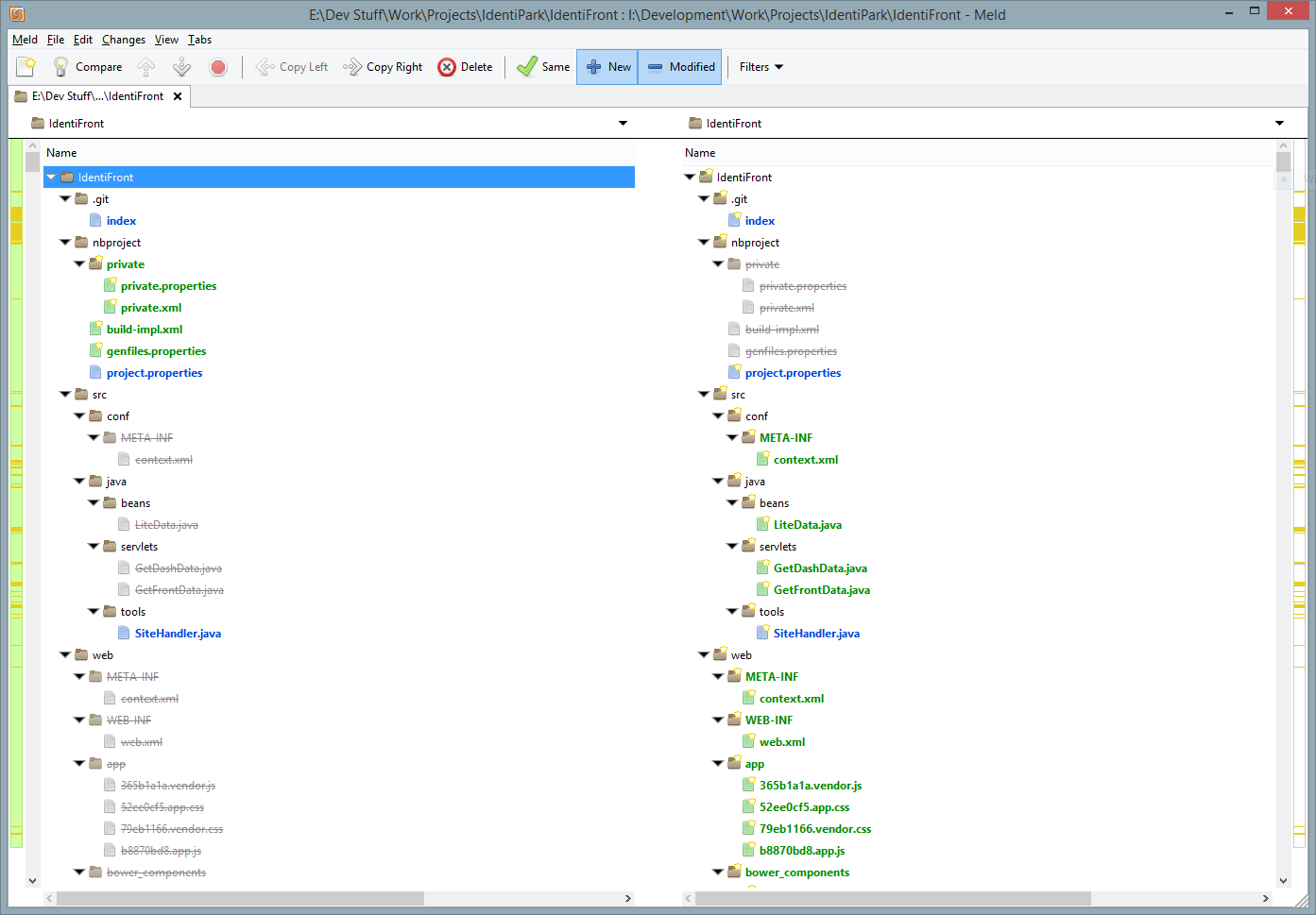Click IdentiFront root folder icon in right pane

pos(706,177)
